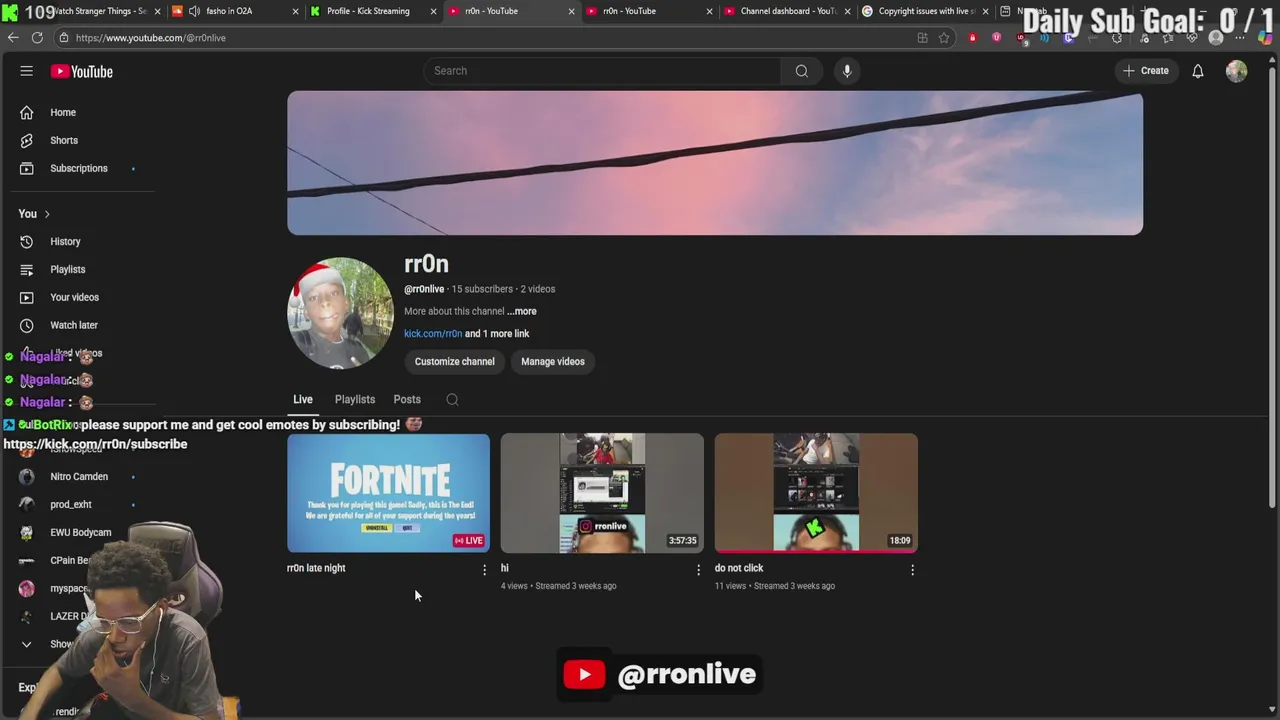Screen dimensions: 1280x720
Task: Click Customize channel button
Action: (x=455, y=362)
